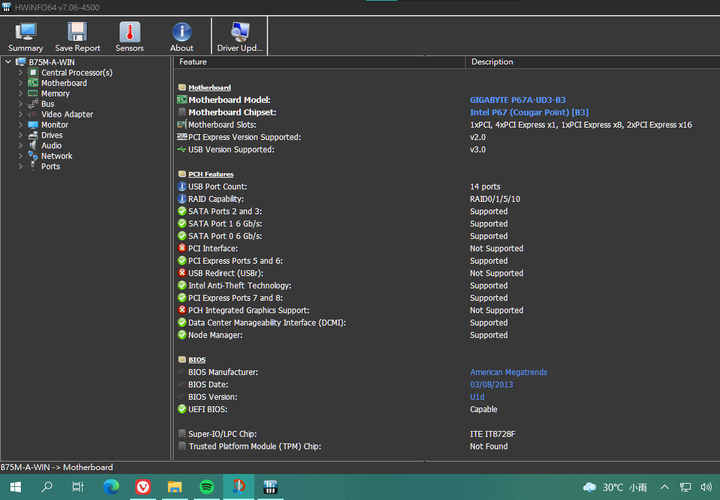The width and height of the screenshot is (720, 500).
Task: Select the Network tree label
Action: [x=57, y=156]
